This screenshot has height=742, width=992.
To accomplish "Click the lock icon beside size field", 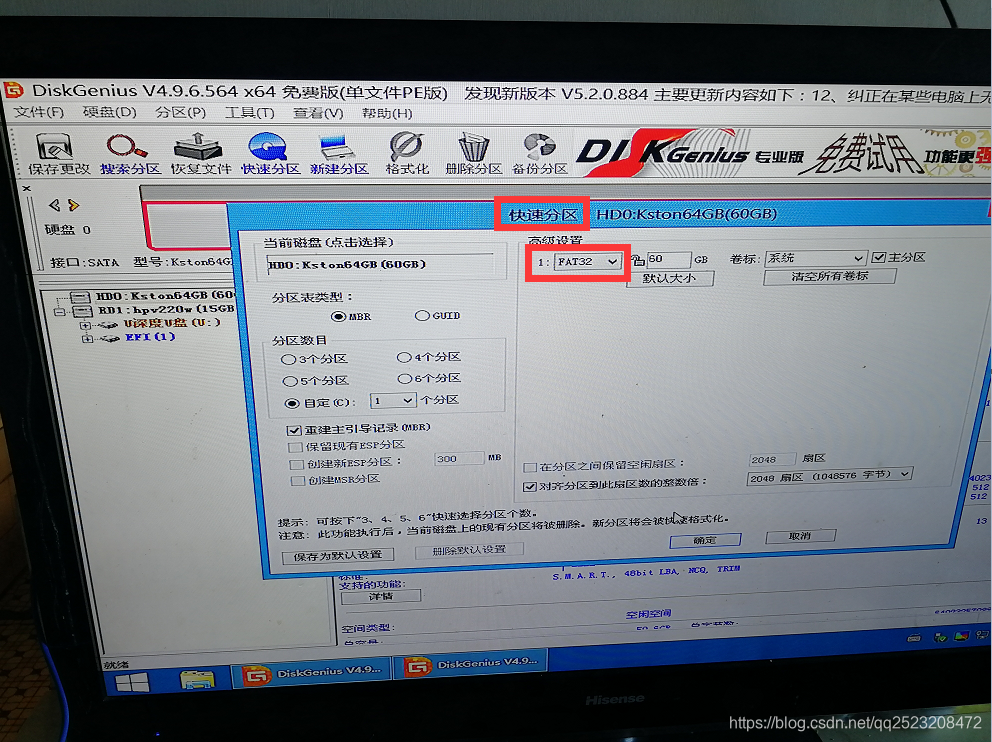I will click(637, 259).
